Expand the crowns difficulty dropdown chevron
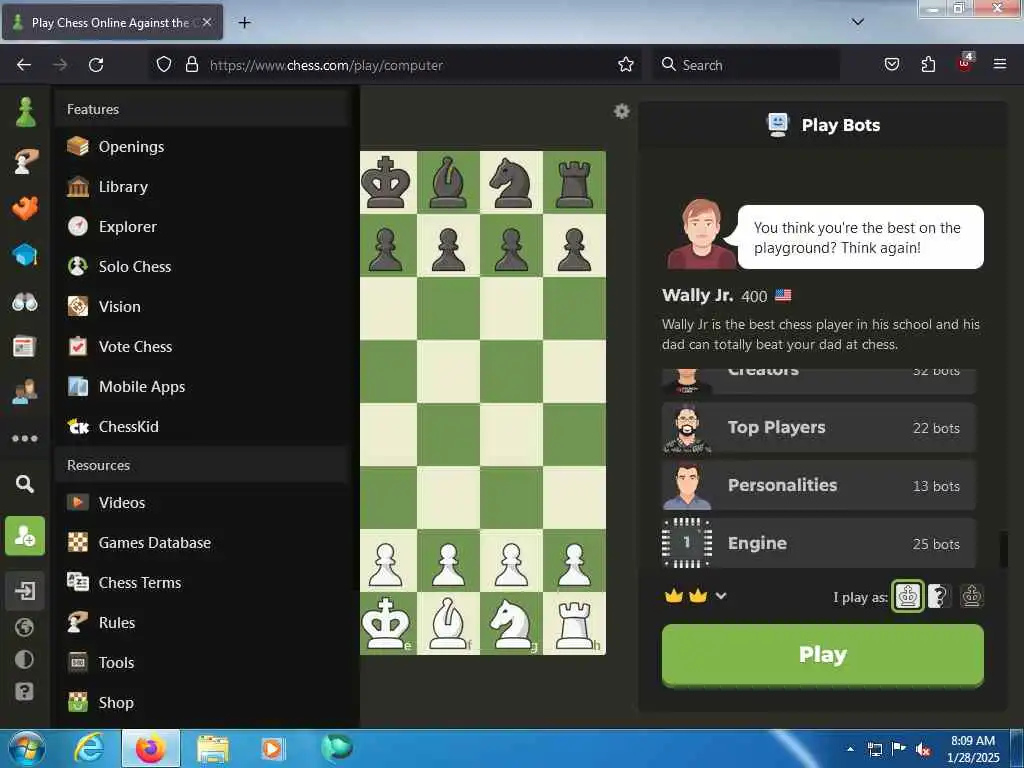 (x=721, y=596)
